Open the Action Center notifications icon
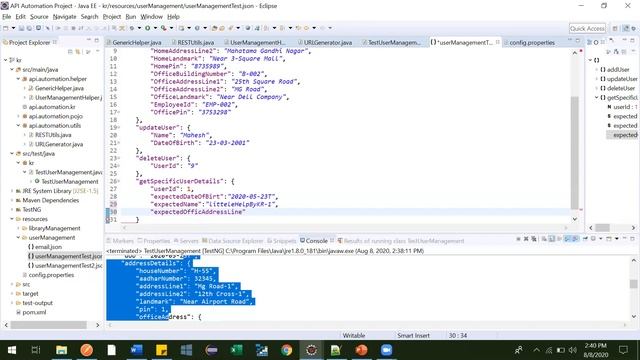 623,350
